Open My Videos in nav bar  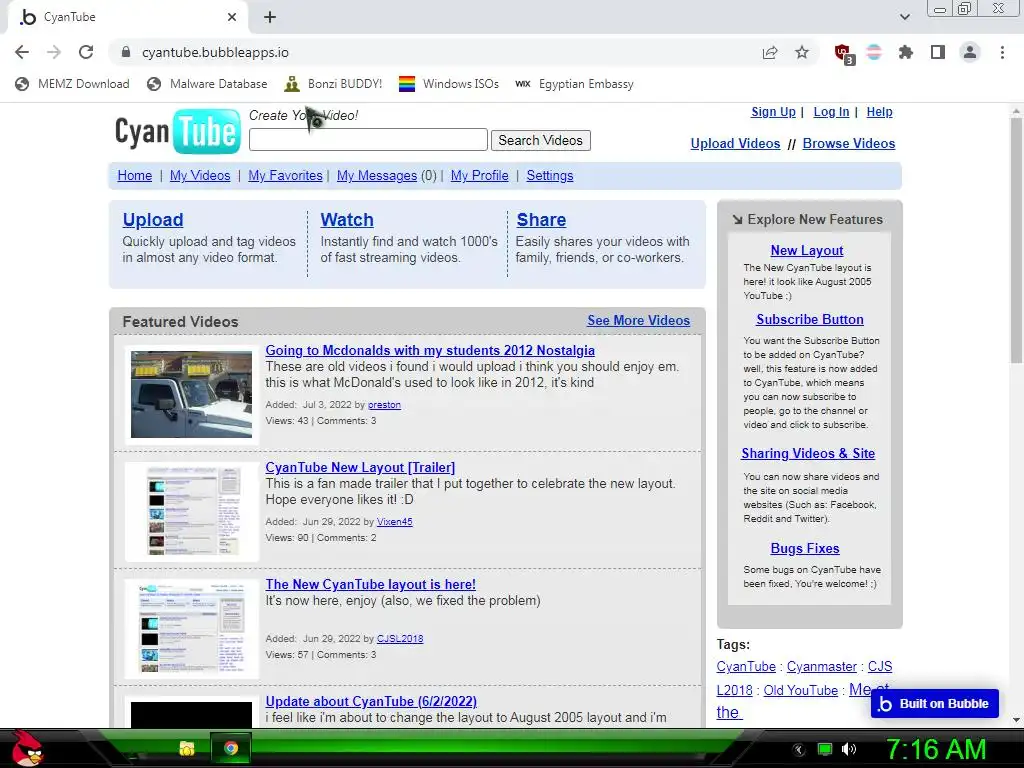pyautogui.click(x=200, y=176)
